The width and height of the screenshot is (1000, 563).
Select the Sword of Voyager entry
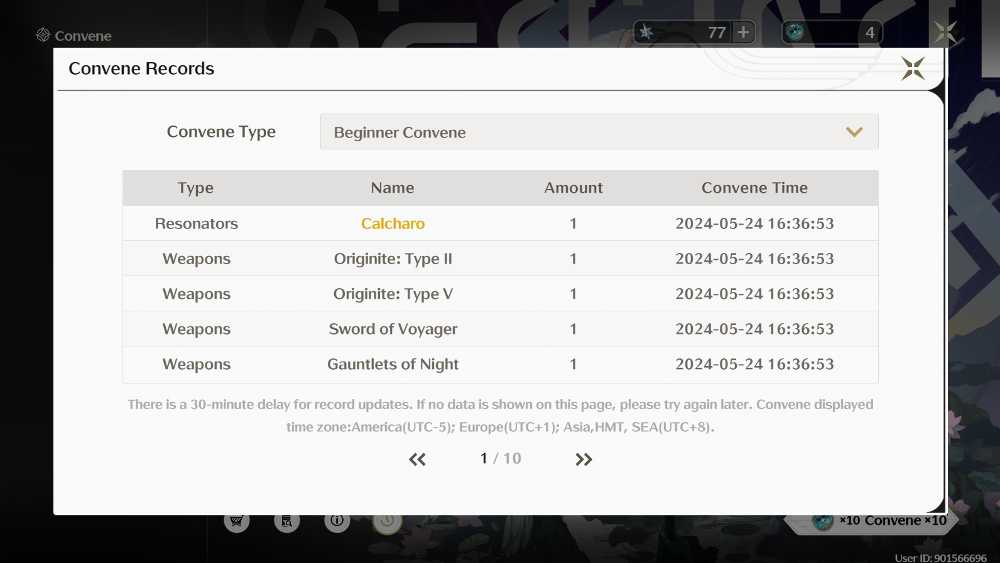tap(393, 329)
